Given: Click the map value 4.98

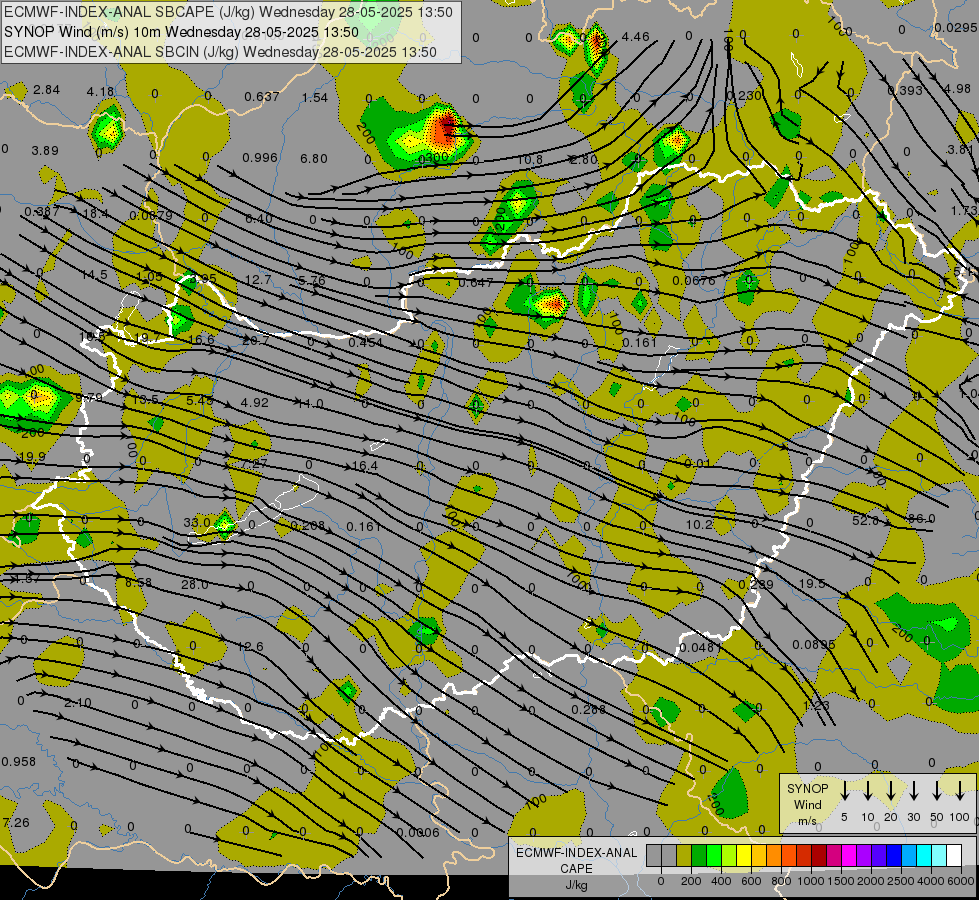Looking at the screenshot, I should (958, 89).
